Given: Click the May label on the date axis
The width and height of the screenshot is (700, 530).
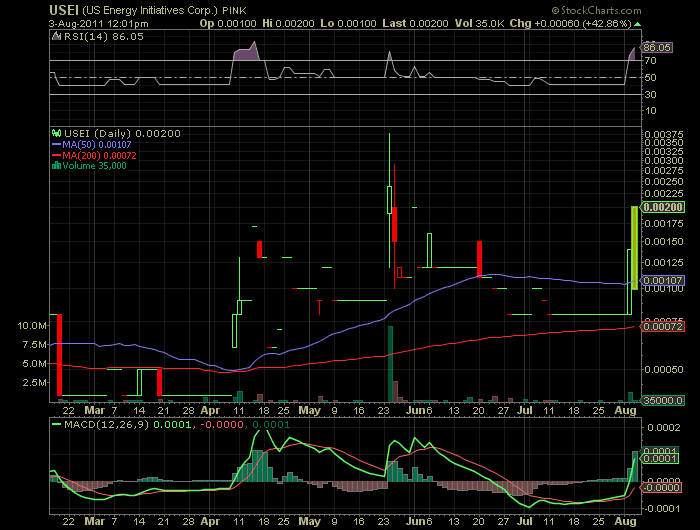Looking at the screenshot, I should point(309,410).
